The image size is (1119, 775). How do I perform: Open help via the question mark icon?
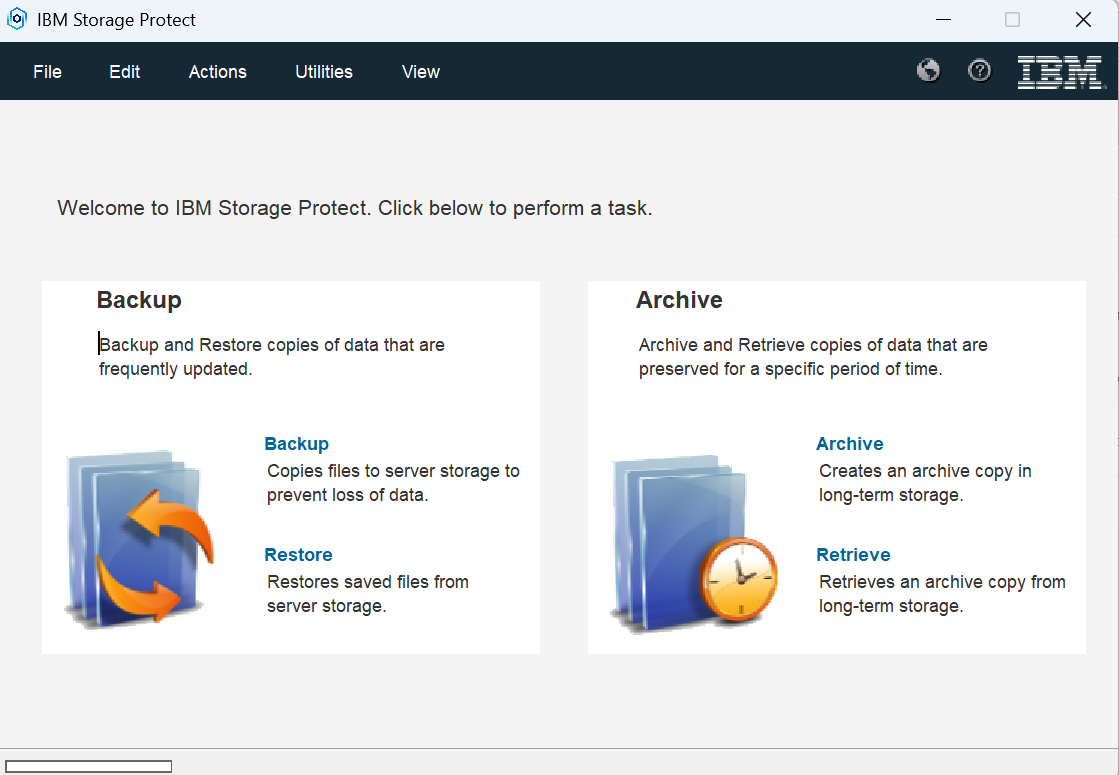[x=980, y=71]
